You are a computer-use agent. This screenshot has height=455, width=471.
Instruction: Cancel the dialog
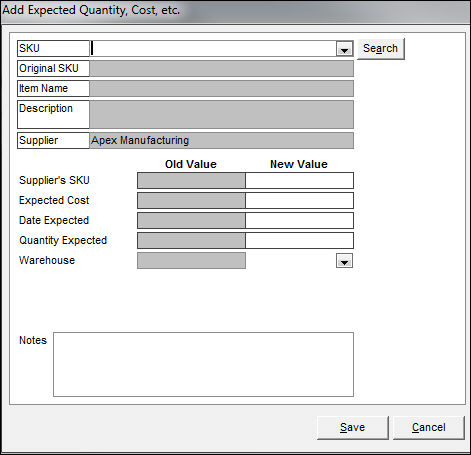pyautogui.click(x=429, y=427)
